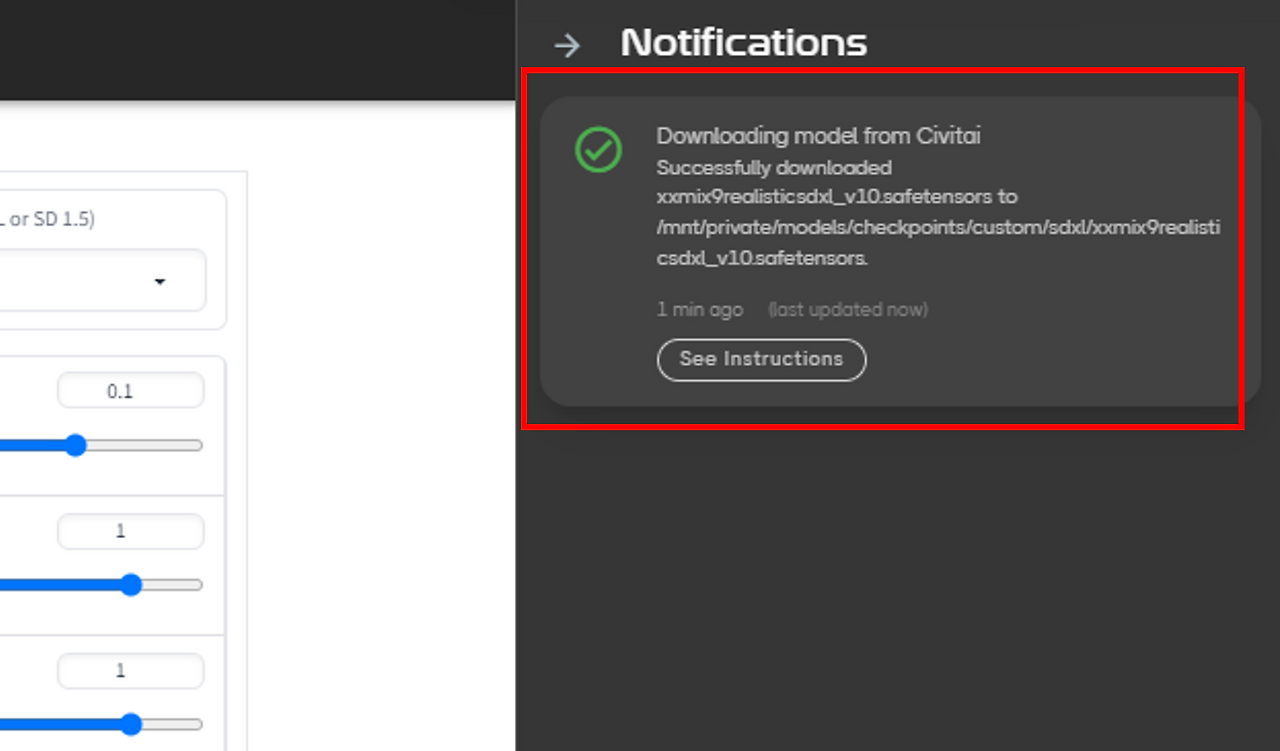Focus the value field showing 0.1
Screen dimensions: 1280x751
point(131,391)
